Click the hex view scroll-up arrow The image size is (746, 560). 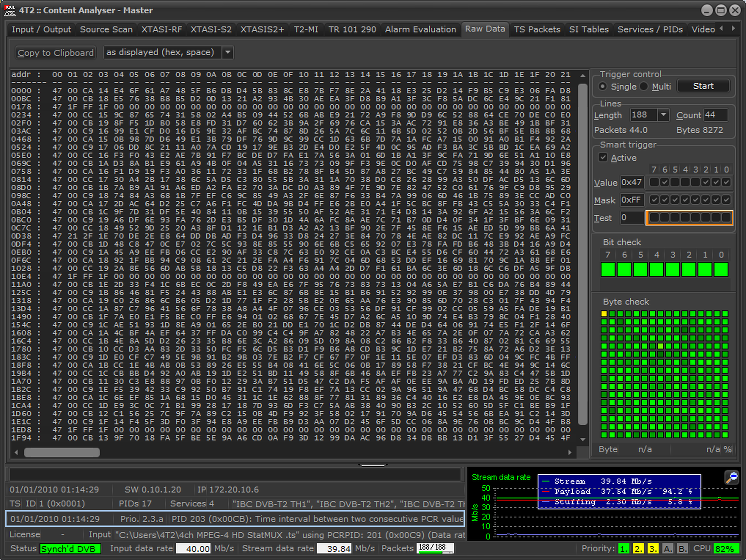582,75
